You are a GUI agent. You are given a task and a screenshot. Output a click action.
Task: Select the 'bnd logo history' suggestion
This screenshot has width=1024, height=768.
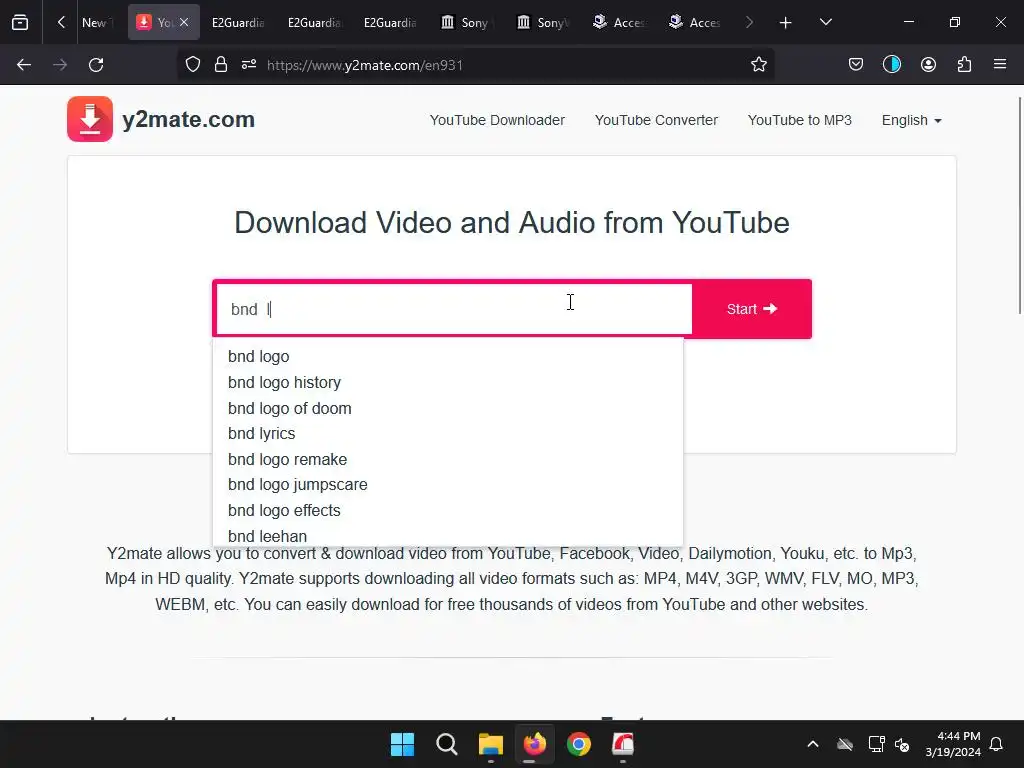(284, 382)
